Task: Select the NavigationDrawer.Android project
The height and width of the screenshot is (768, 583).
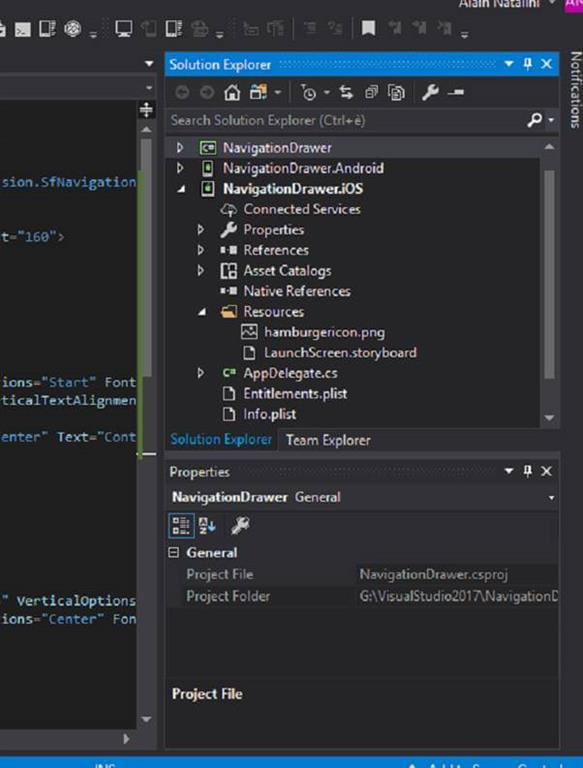Action: [x=303, y=168]
